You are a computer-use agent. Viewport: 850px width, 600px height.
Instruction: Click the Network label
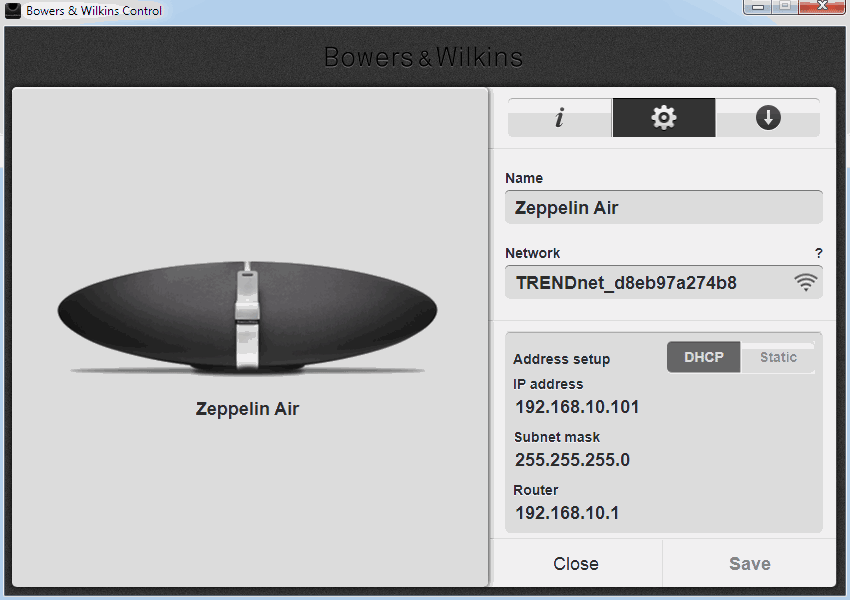tap(532, 253)
